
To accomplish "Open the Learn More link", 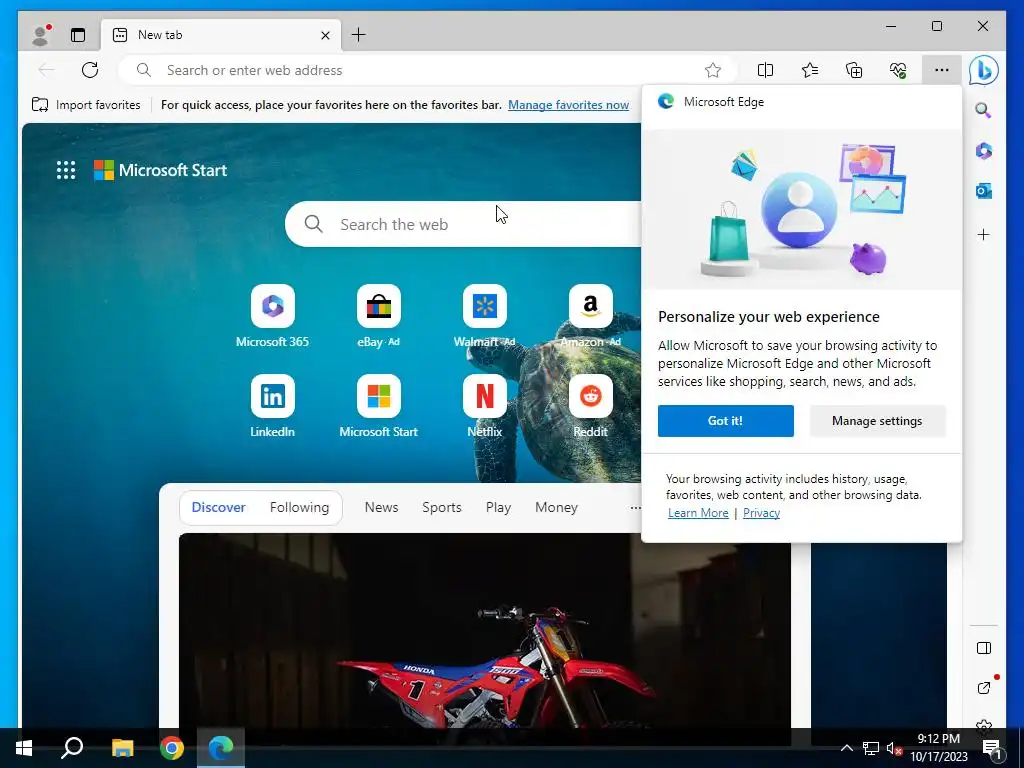I will coord(698,513).
